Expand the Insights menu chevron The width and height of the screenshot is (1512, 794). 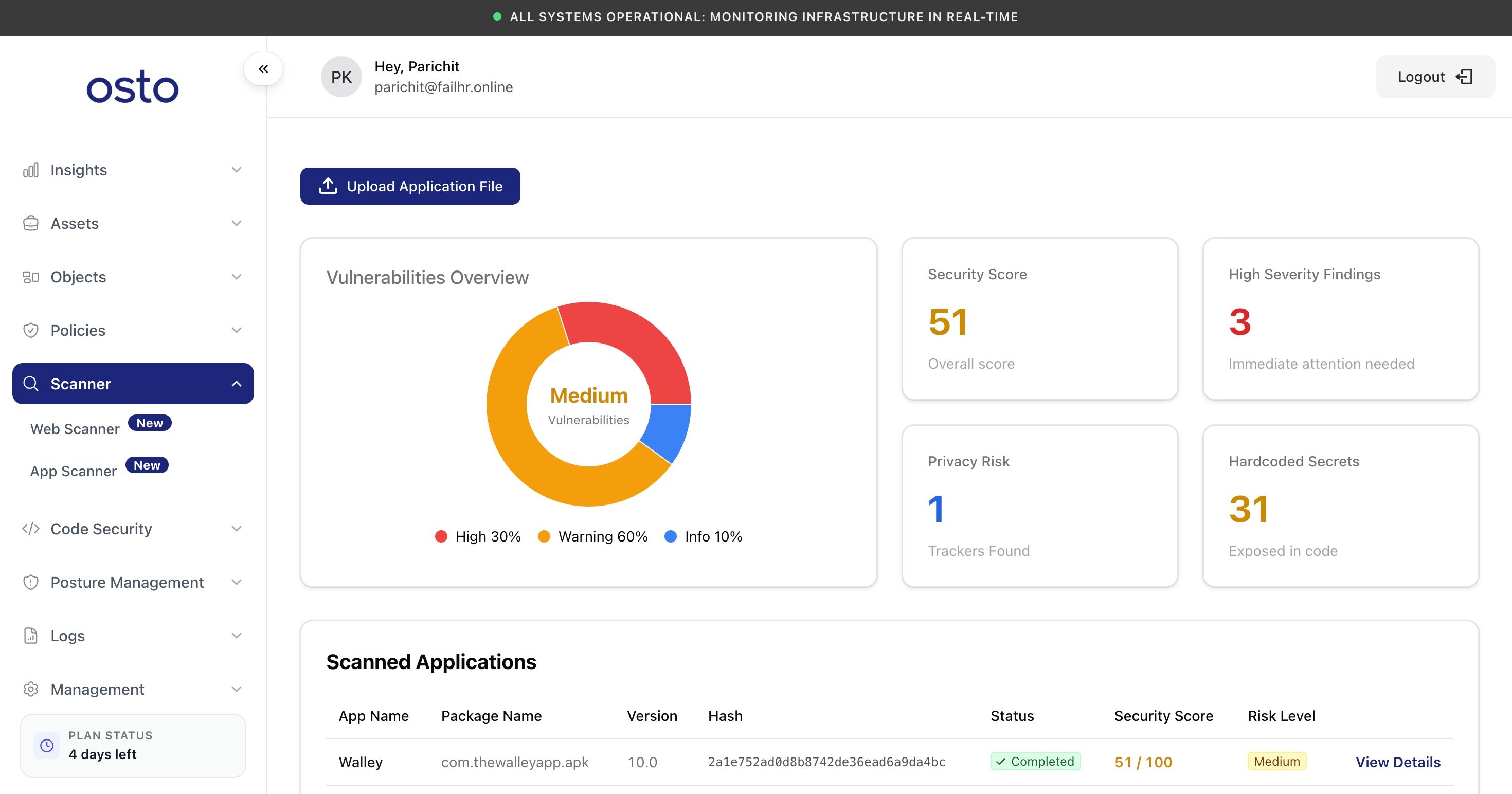(x=237, y=170)
